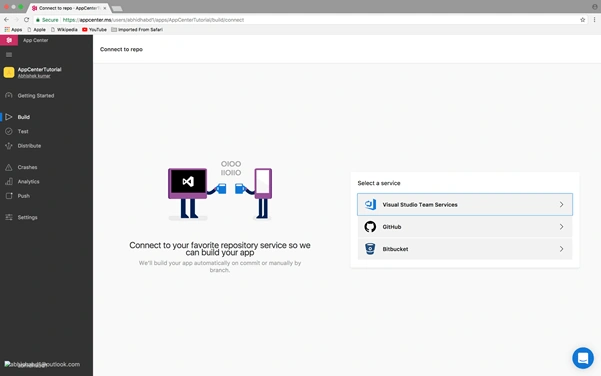
Task: Click the Secure lock indicator
Action: coord(47,20)
